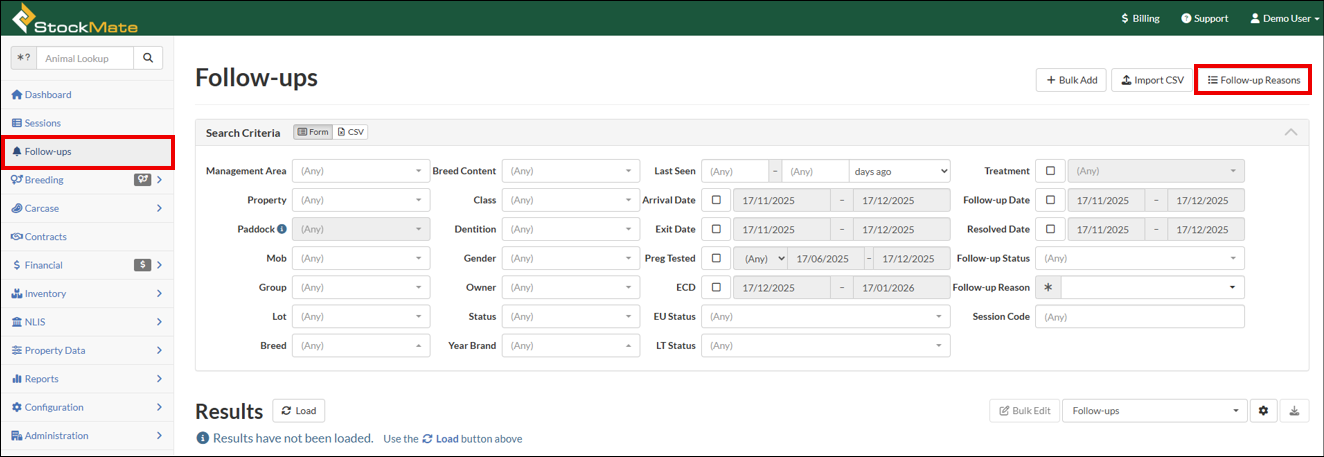Open the Demo User account menu
The height and width of the screenshot is (457, 1324).
(x=1284, y=18)
